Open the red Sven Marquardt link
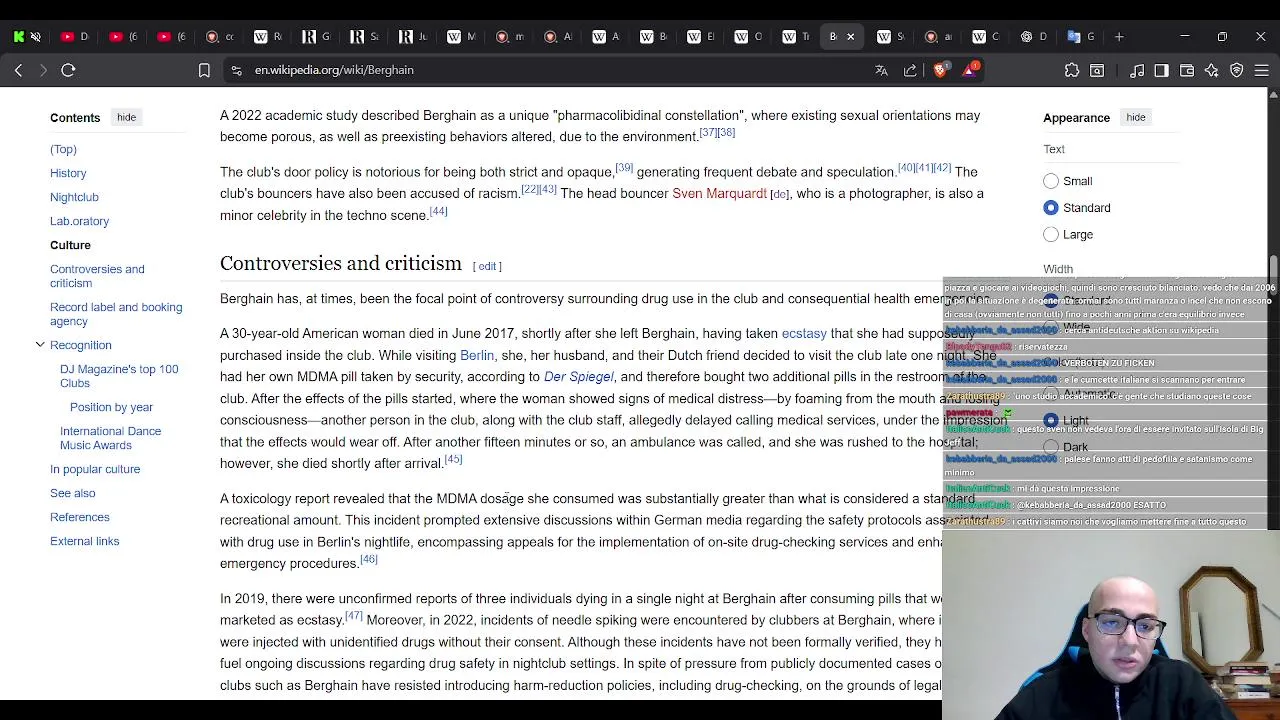The width and height of the screenshot is (1280, 720). click(x=719, y=193)
